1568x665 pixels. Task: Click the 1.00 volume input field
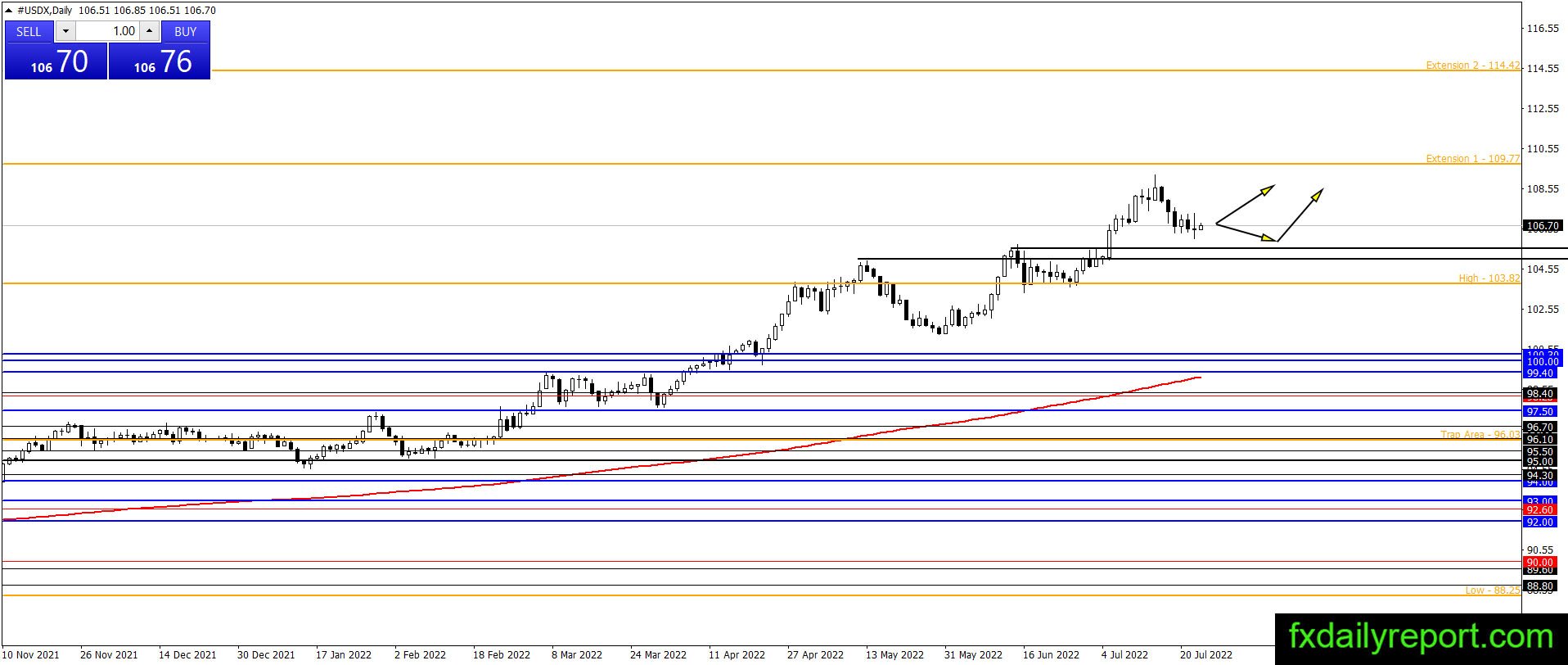click(x=108, y=31)
